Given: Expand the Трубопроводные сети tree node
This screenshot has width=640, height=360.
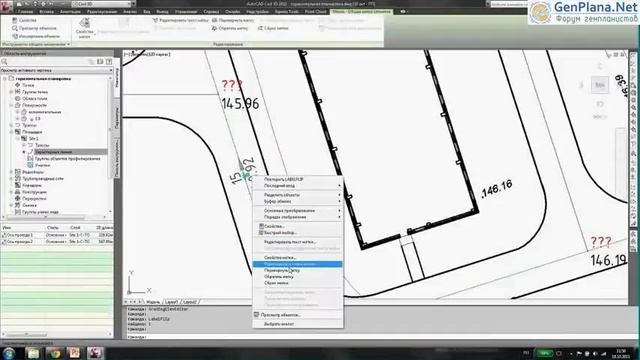Looking at the screenshot, I should (x=11, y=178).
